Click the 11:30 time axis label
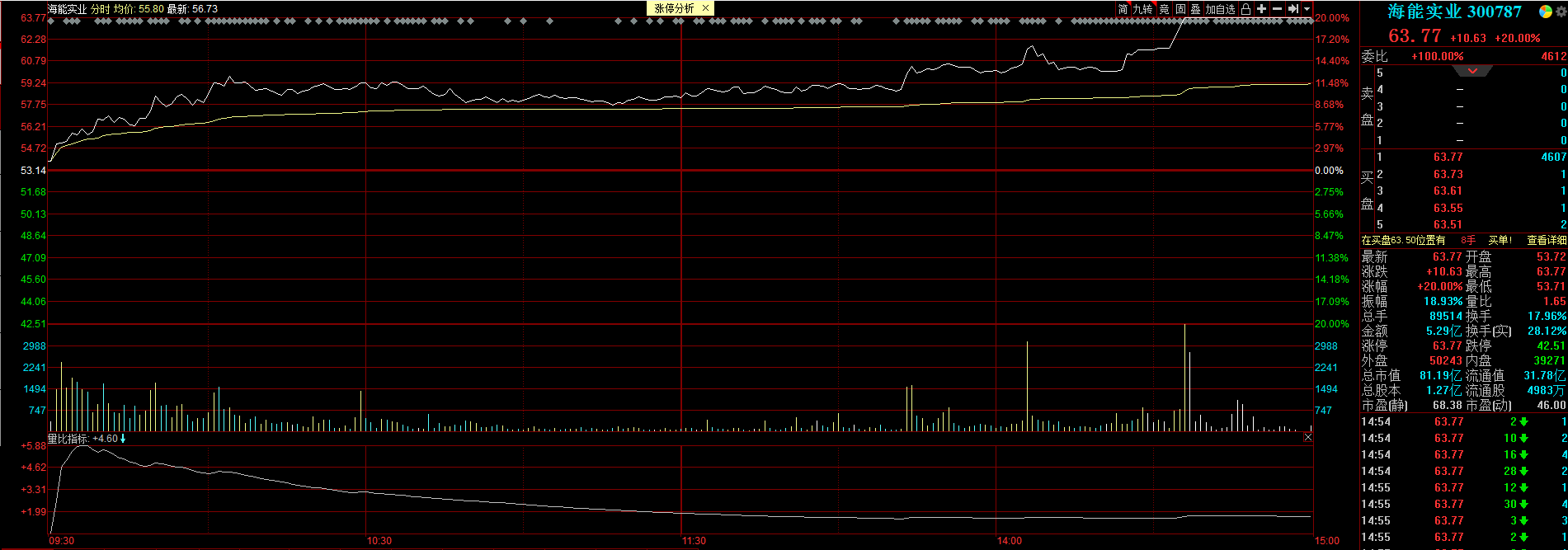Screen dimensions: 1568x550 click(x=695, y=541)
